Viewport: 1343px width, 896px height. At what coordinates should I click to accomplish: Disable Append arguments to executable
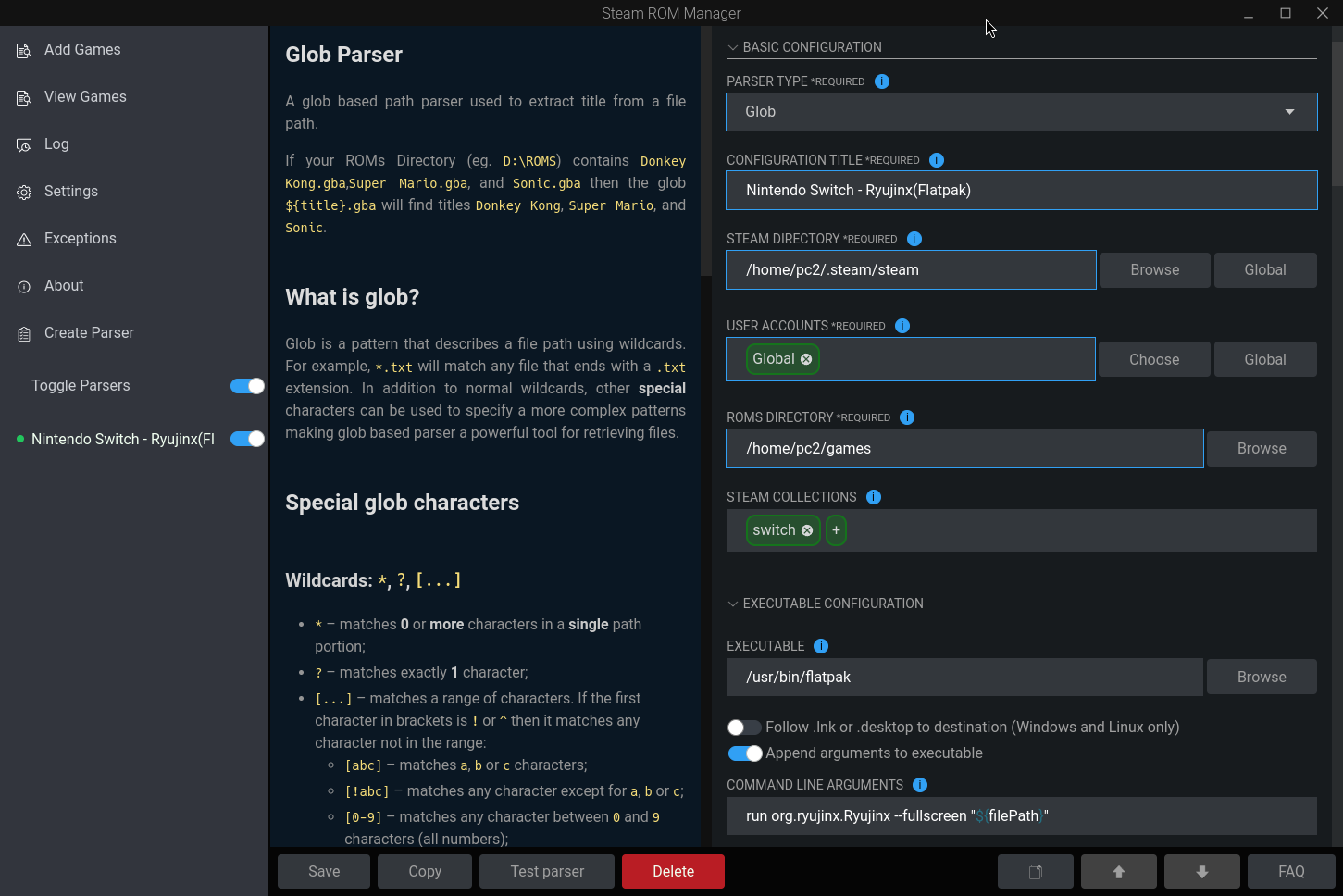coord(744,753)
